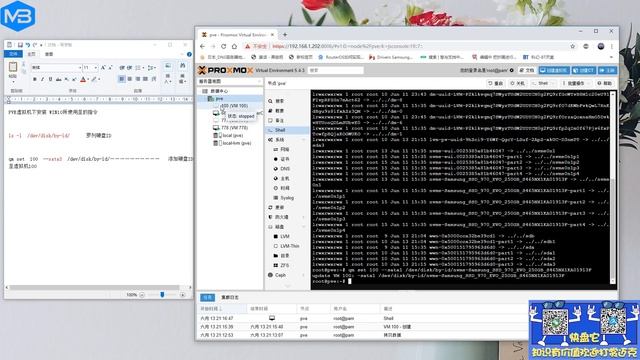The height and width of the screenshot is (360, 640).
Task: Switch to Cluster log tab
Action: (x=230, y=298)
